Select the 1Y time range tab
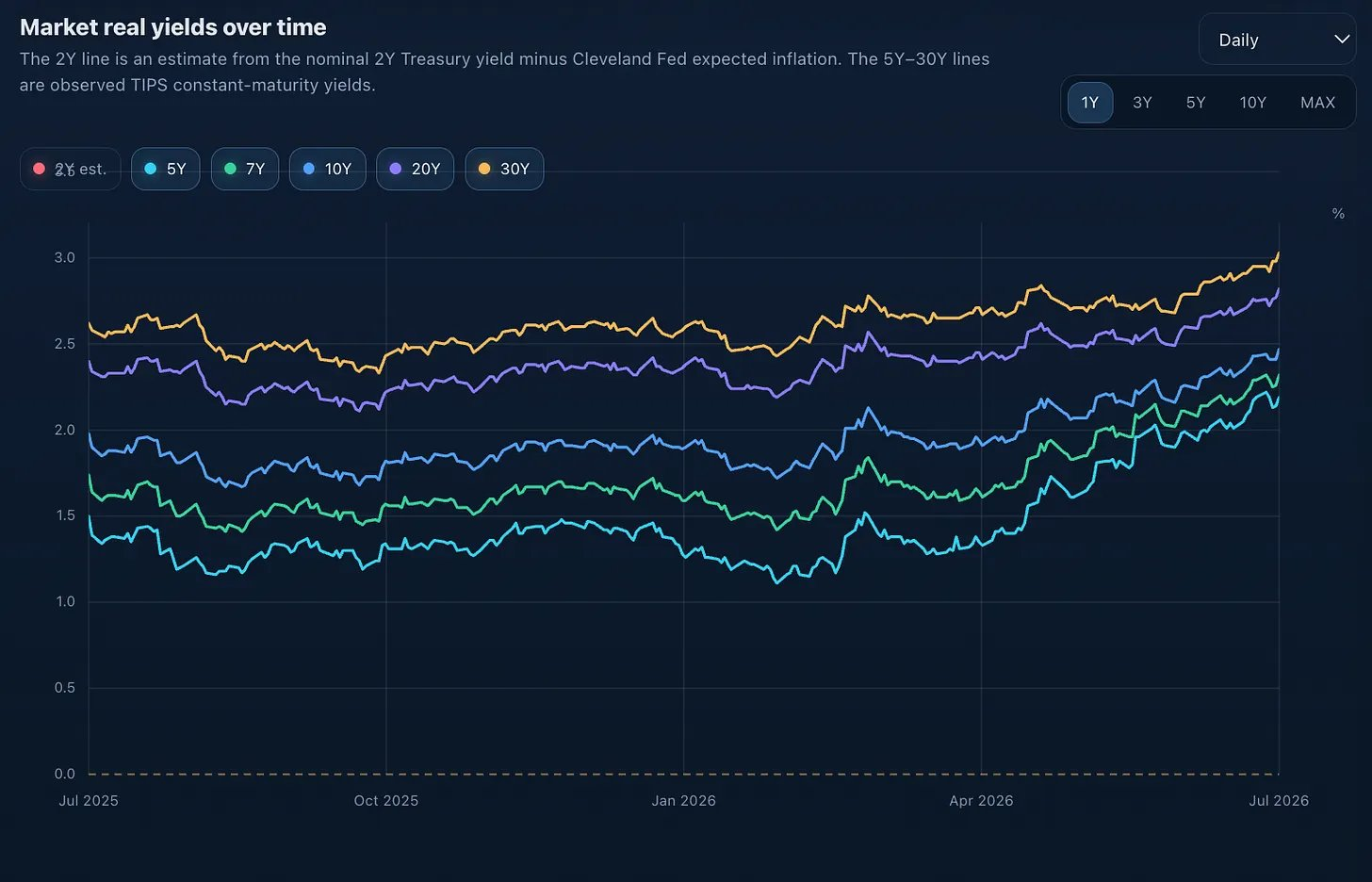This screenshot has height=882, width=1372. click(1090, 103)
